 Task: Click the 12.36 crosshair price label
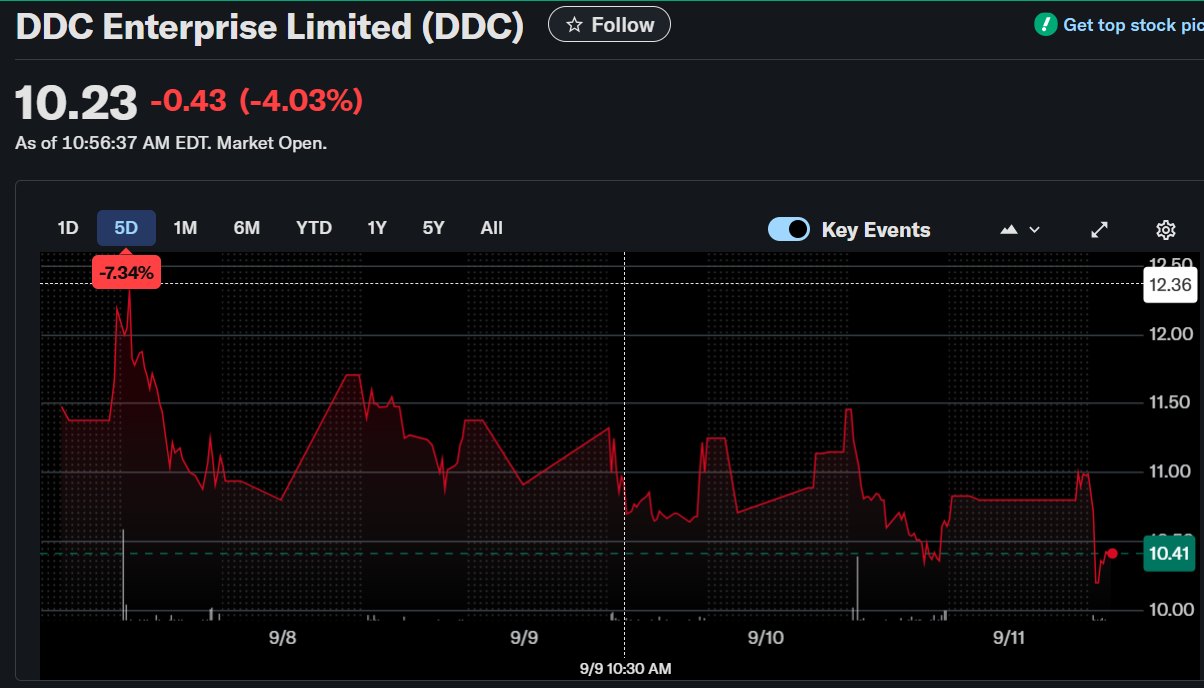coord(1170,285)
